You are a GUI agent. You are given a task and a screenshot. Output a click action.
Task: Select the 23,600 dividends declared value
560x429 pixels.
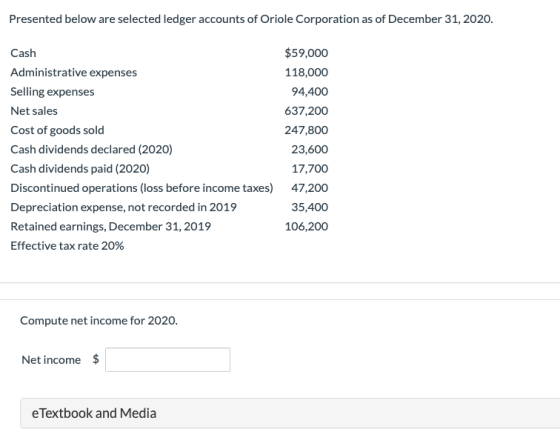coord(310,149)
